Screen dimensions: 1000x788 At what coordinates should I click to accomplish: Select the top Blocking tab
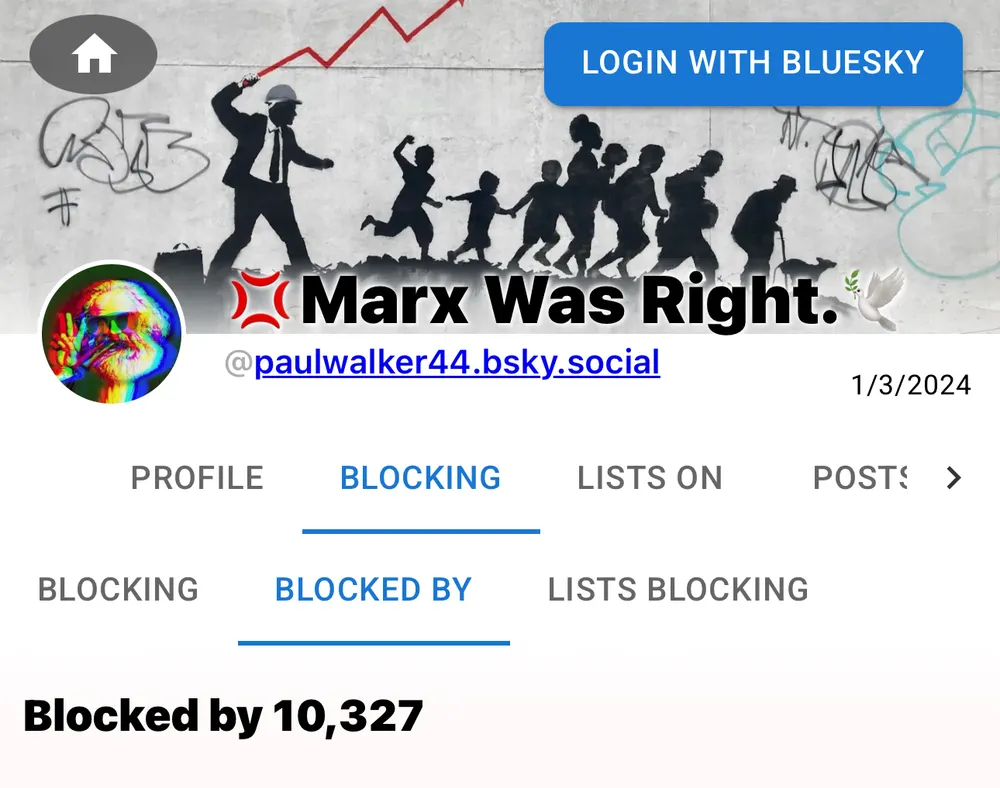(421, 478)
